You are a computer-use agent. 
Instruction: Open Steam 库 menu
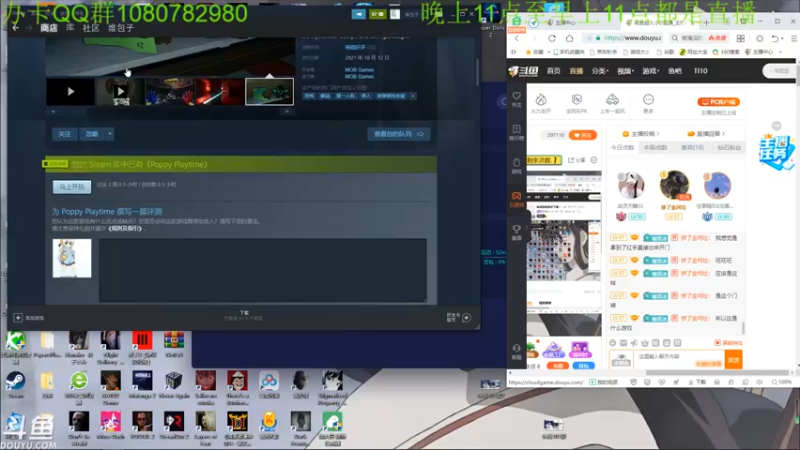(70, 28)
